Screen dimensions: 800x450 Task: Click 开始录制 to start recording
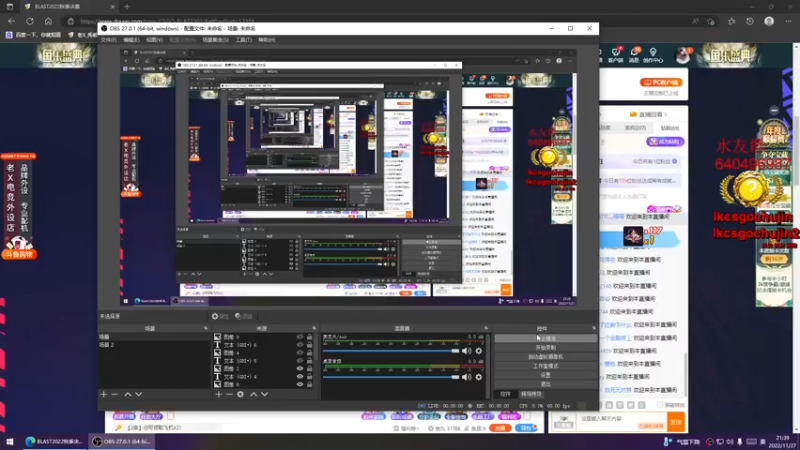pyautogui.click(x=545, y=347)
